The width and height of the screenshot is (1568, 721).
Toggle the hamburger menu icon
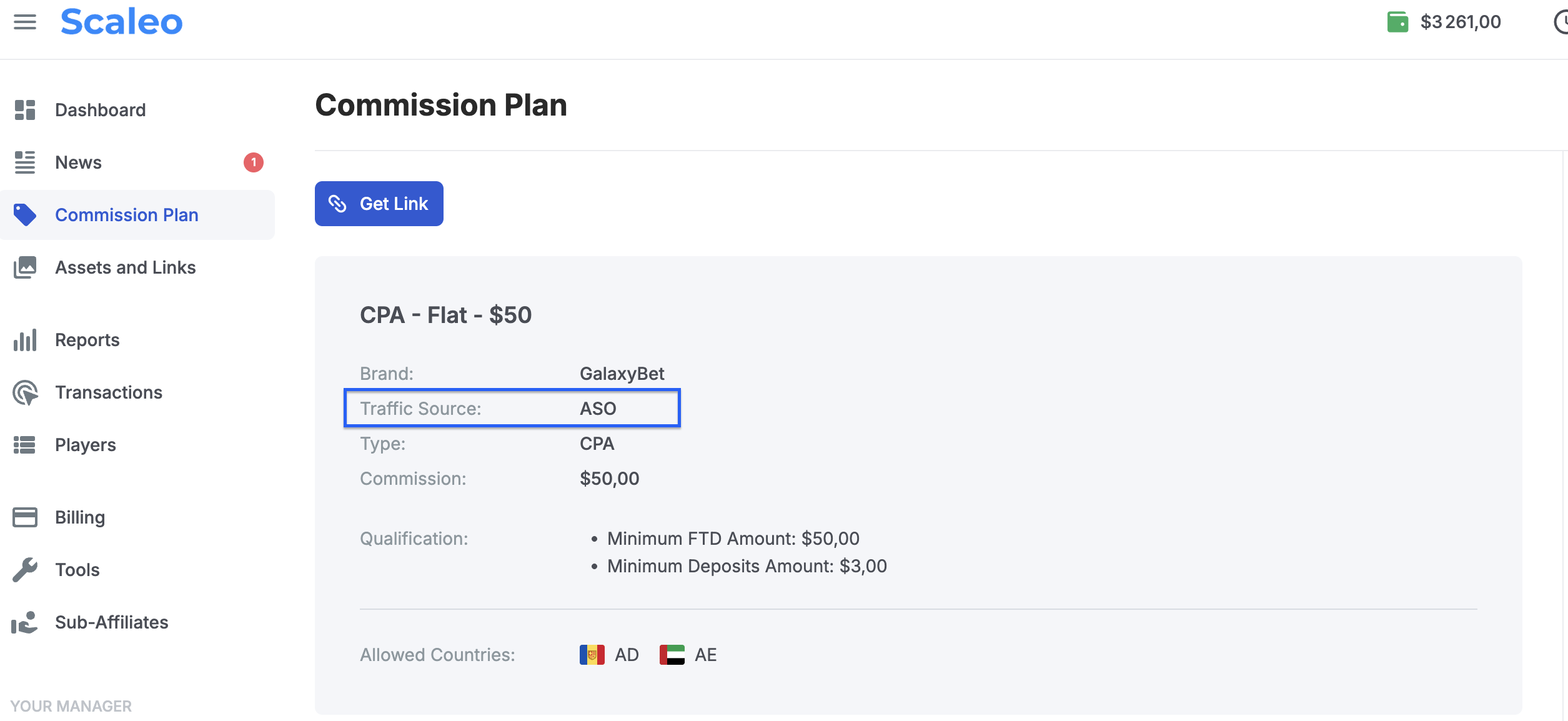(25, 22)
